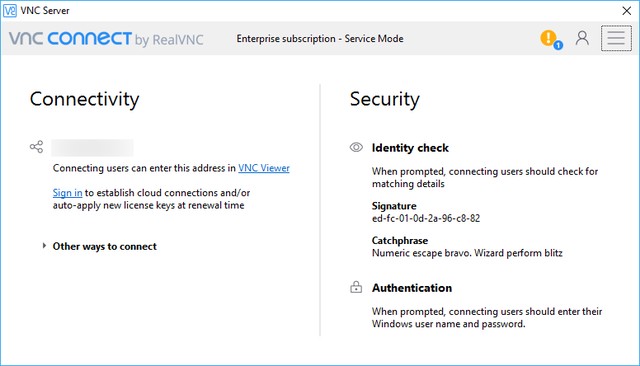Click the eye icon for Identity check
This screenshot has width=640, height=366.
pos(356,147)
